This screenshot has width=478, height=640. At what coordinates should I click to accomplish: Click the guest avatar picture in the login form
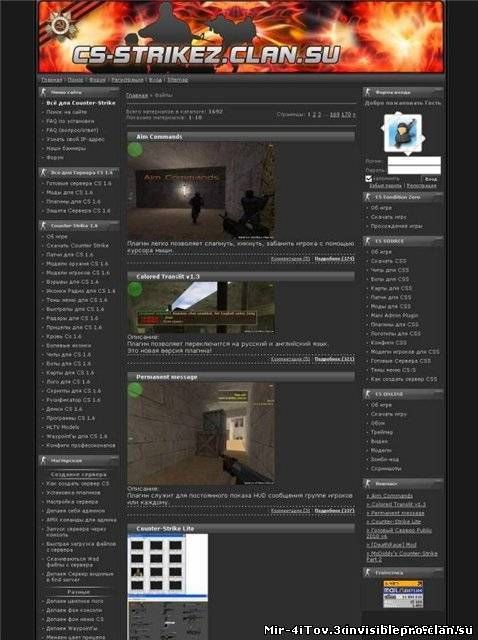point(403,133)
